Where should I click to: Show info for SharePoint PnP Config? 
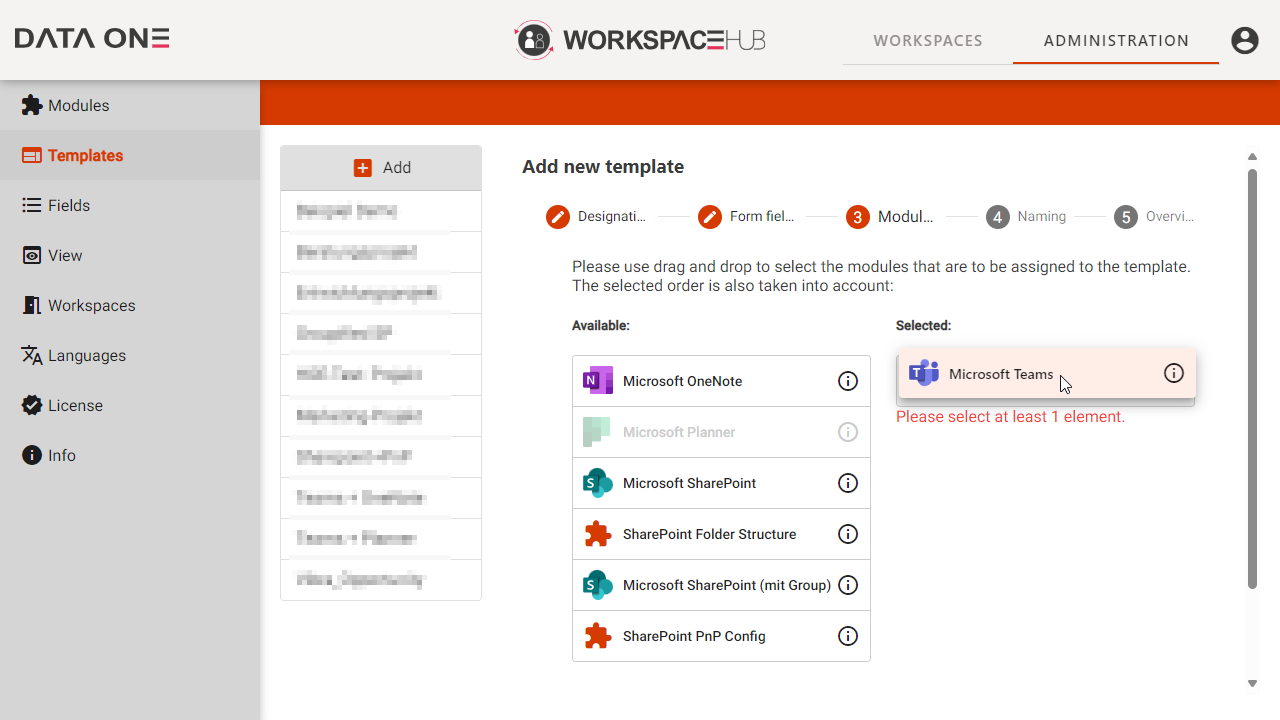(x=848, y=636)
